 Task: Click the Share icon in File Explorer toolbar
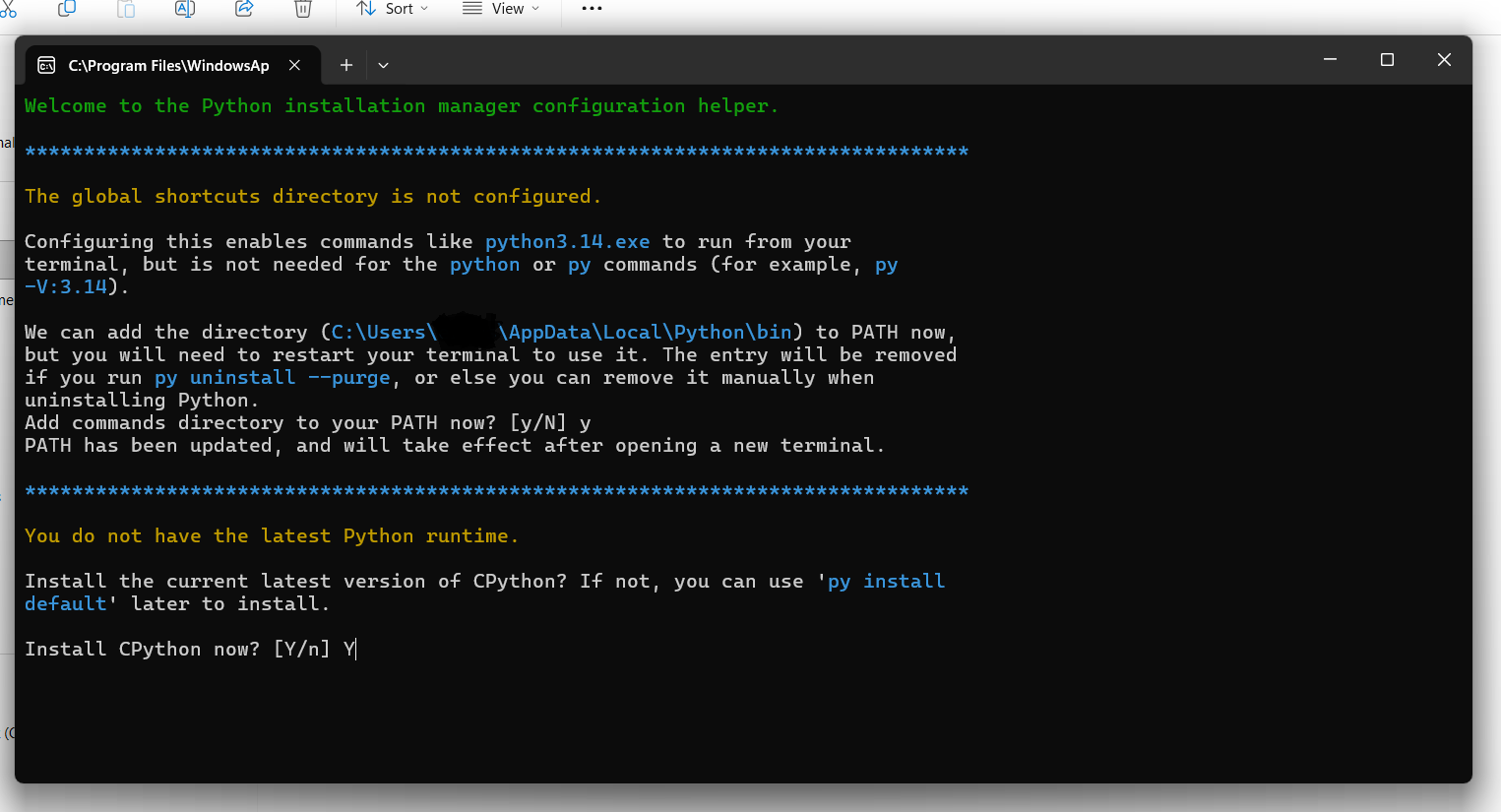(244, 8)
